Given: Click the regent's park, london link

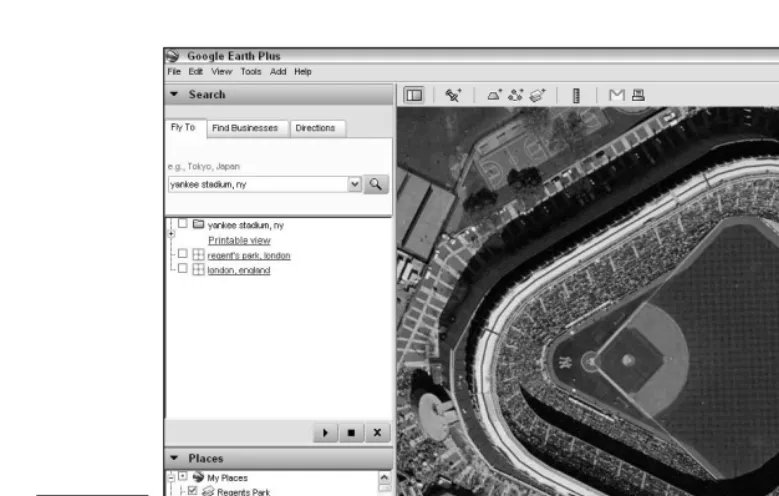Looking at the screenshot, I should (x=249, y=255).
